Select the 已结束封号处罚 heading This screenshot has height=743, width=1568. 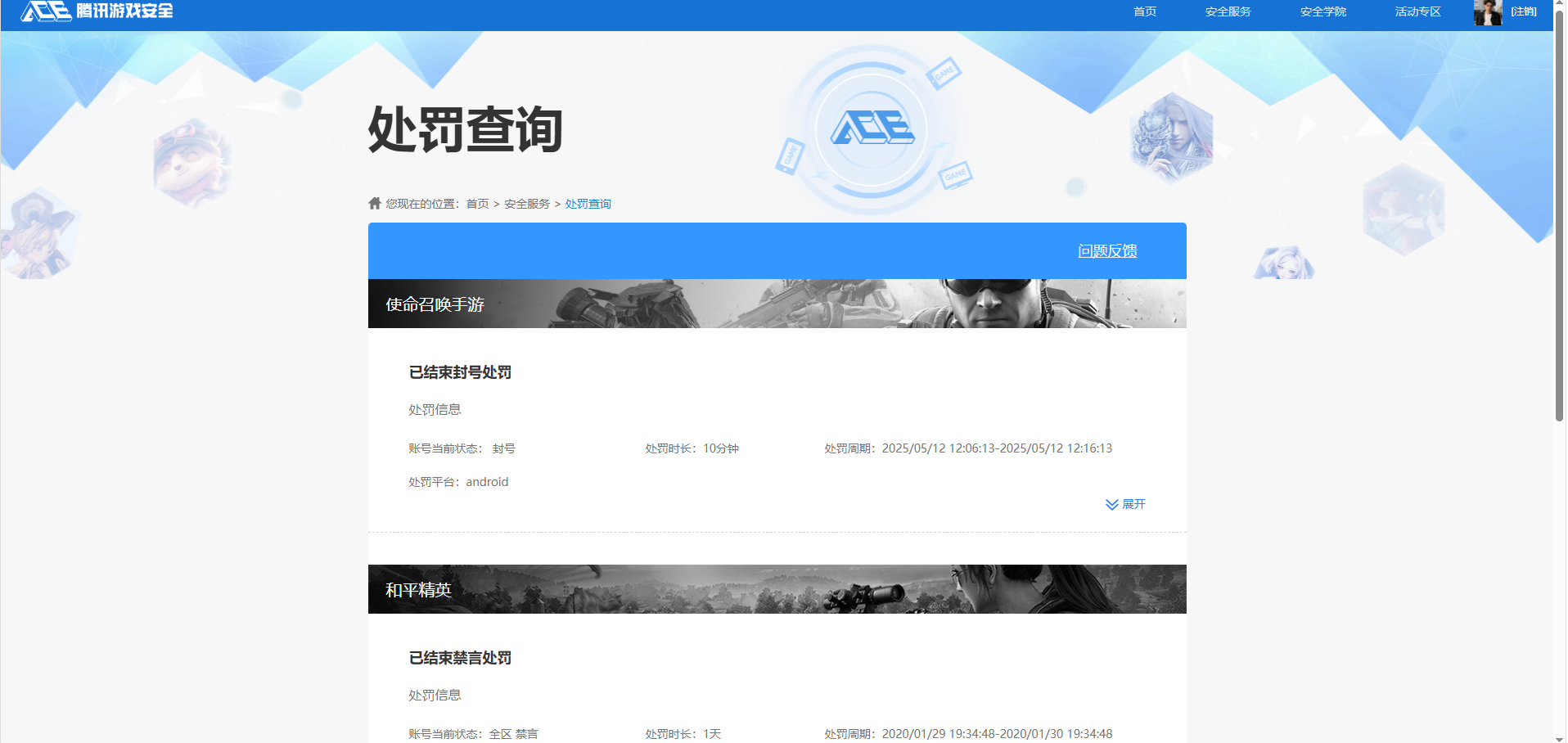pos(460,372)
